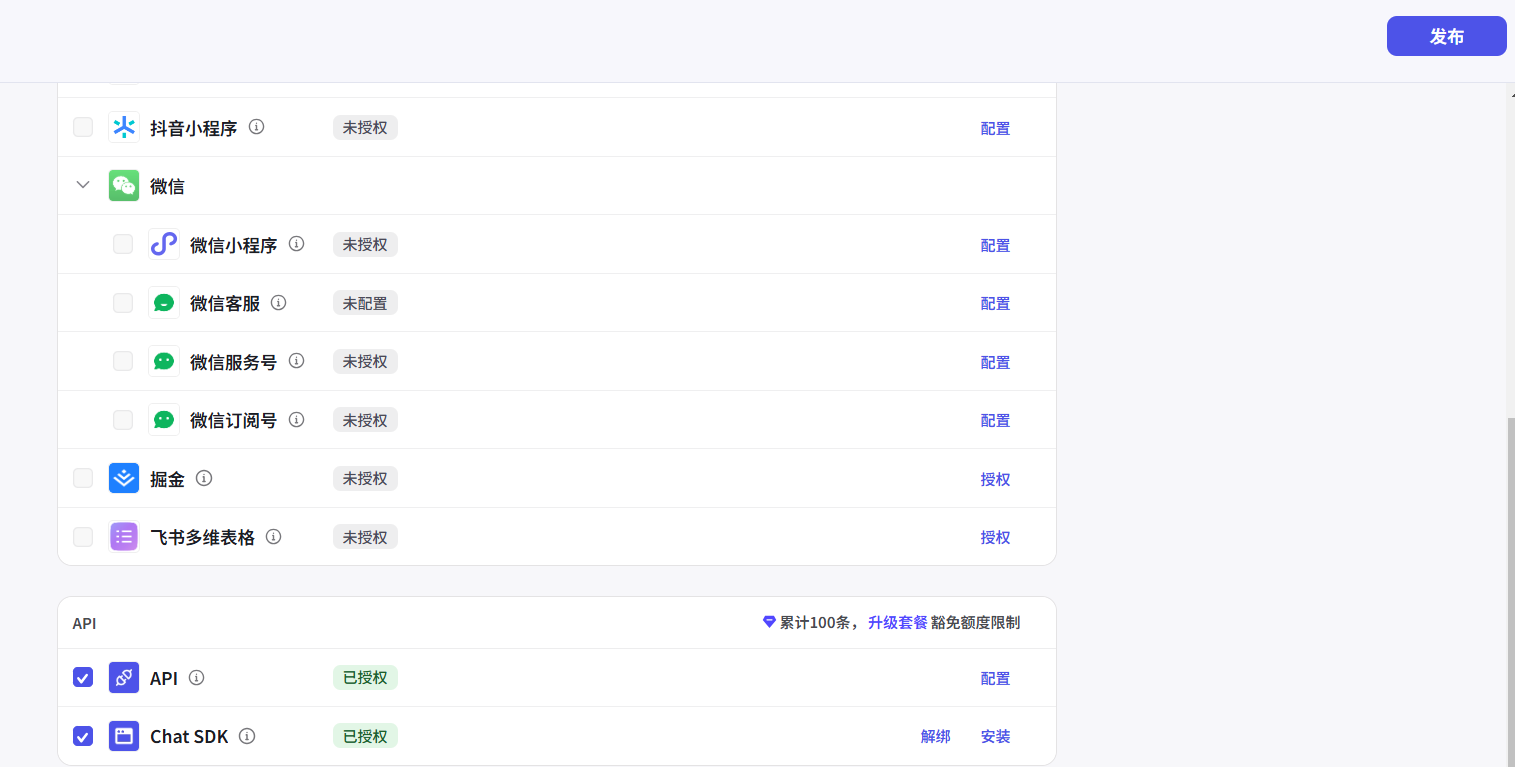Uncheck the Chat SDK checkbox
This screenshot has height=767, width=1515.
click(x=83, y=736)
